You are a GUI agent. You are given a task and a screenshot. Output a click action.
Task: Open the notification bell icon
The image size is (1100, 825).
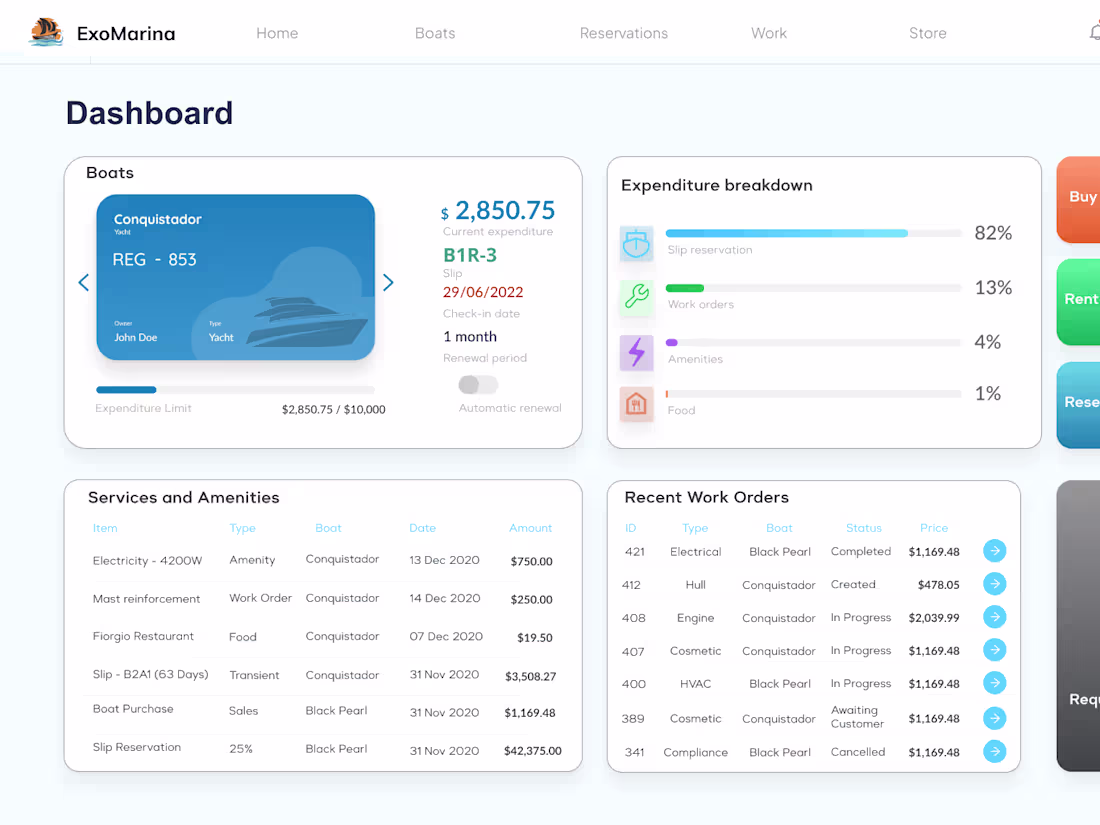click(1095, 32)
